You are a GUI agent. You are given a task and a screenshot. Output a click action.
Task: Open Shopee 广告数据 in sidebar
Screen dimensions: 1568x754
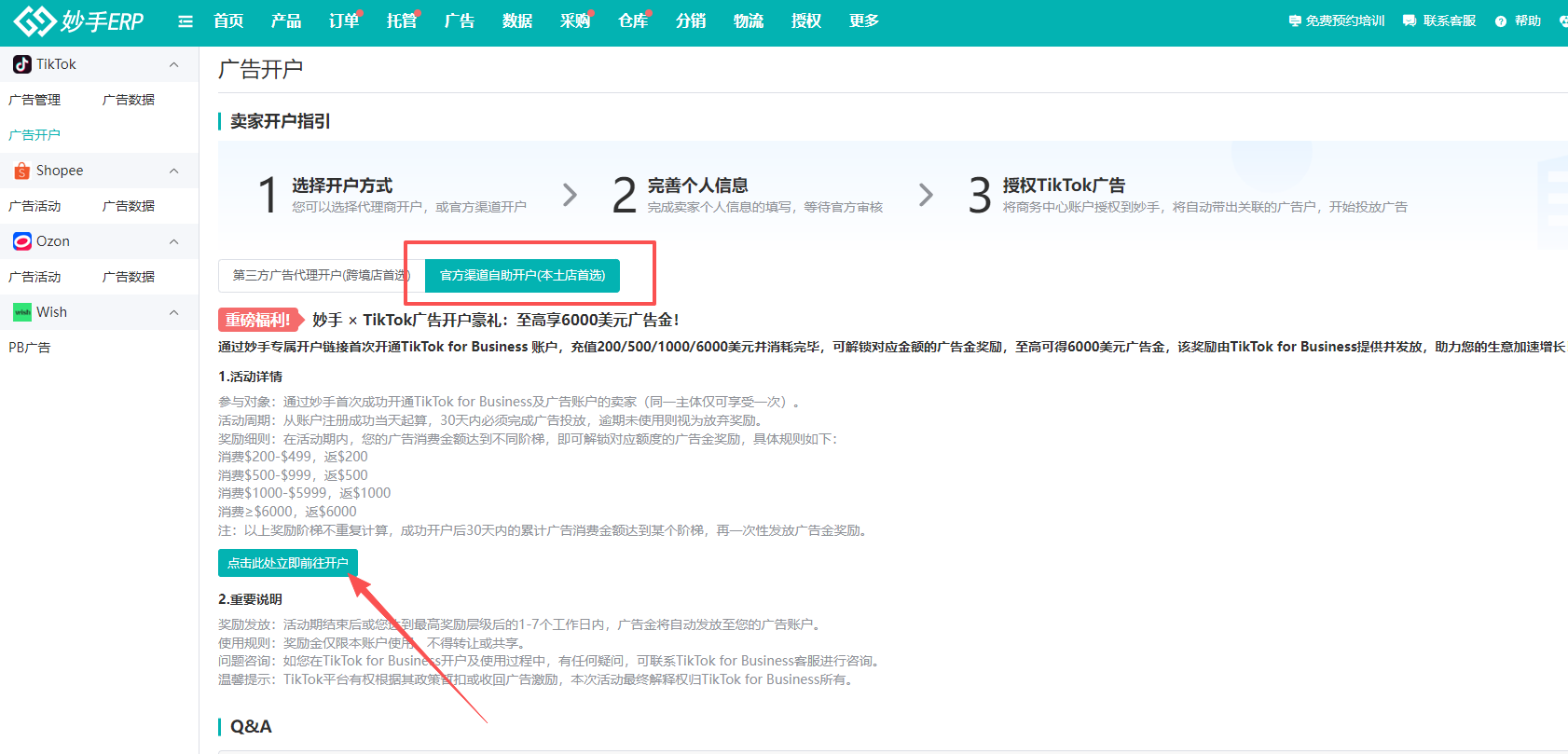pyautogui.click(x=129, y=206)
